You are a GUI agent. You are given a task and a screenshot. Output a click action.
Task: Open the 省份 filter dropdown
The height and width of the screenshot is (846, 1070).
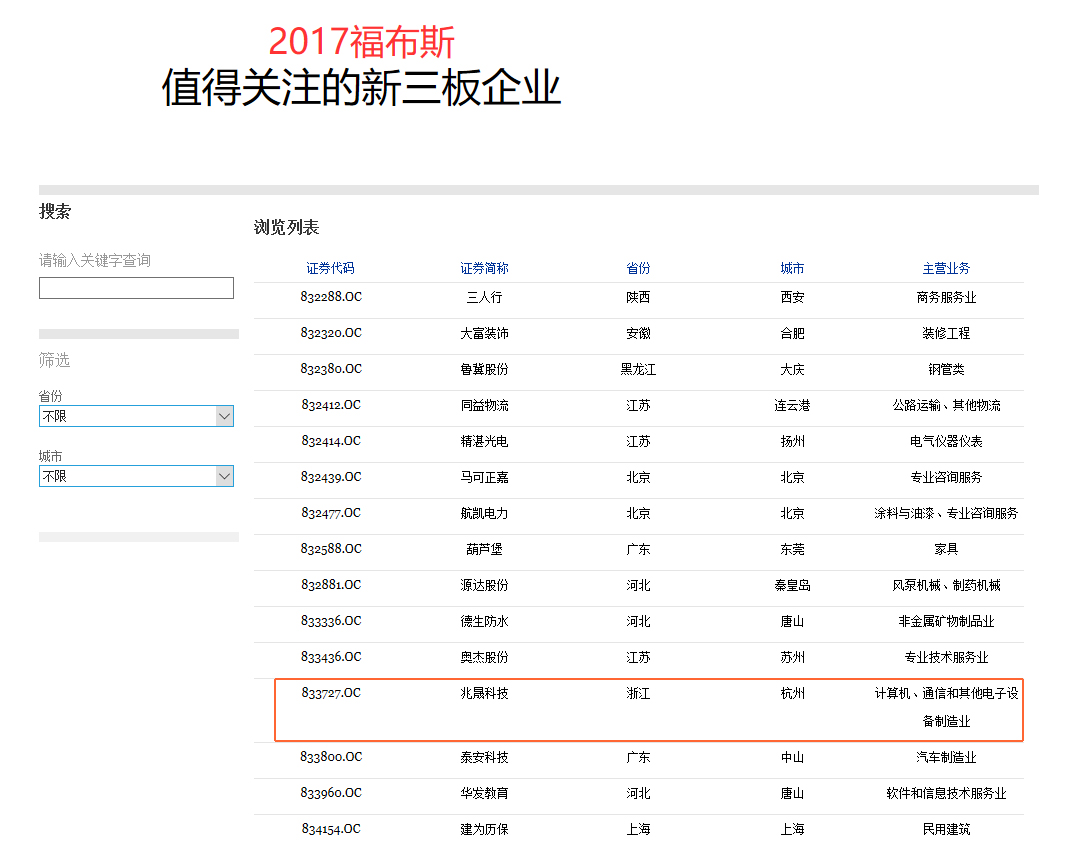136,416
